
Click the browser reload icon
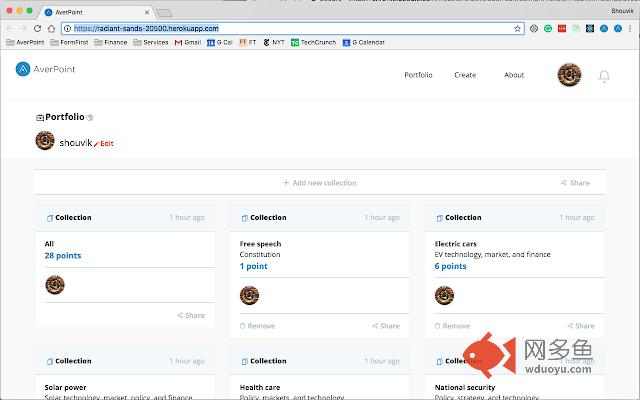coord(36,29)
